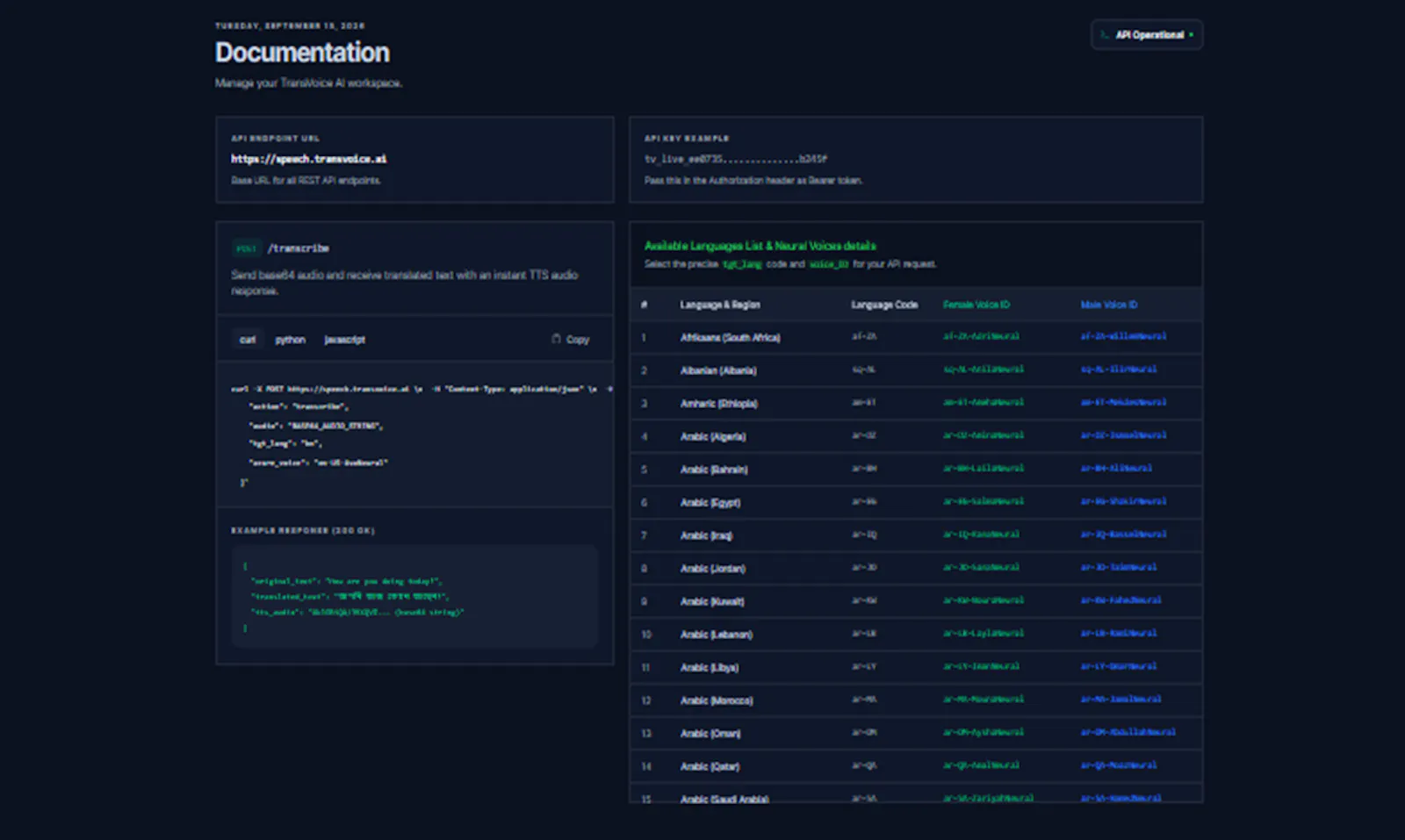
Task: Click the Arabic (Jordan) row name
Action: click(712, 569)
